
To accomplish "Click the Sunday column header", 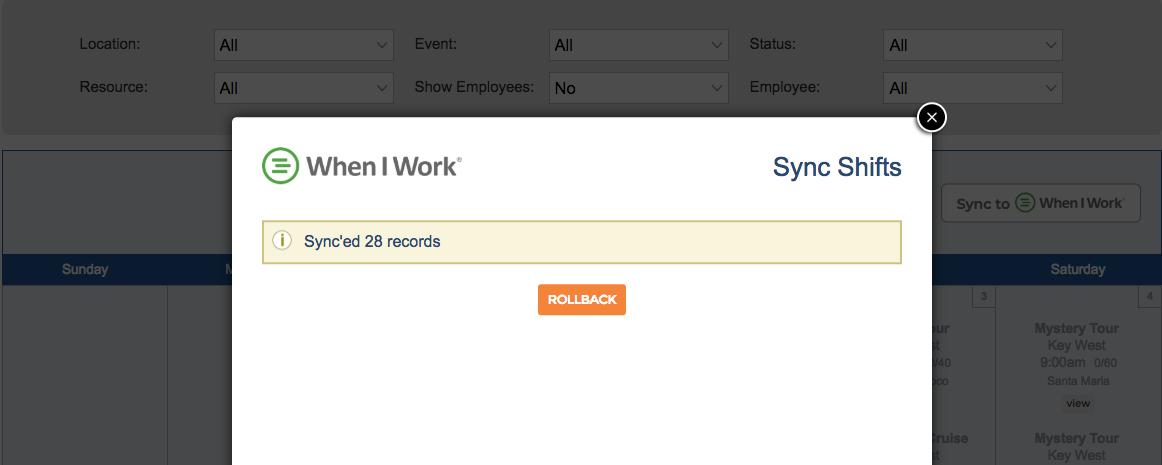I will pyautogui.click(x=85, y=270).
